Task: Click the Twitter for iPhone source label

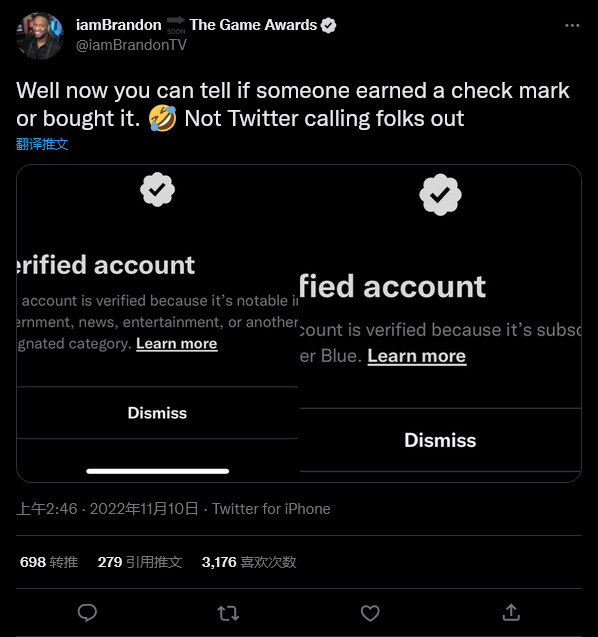Action: coord(271,509)
